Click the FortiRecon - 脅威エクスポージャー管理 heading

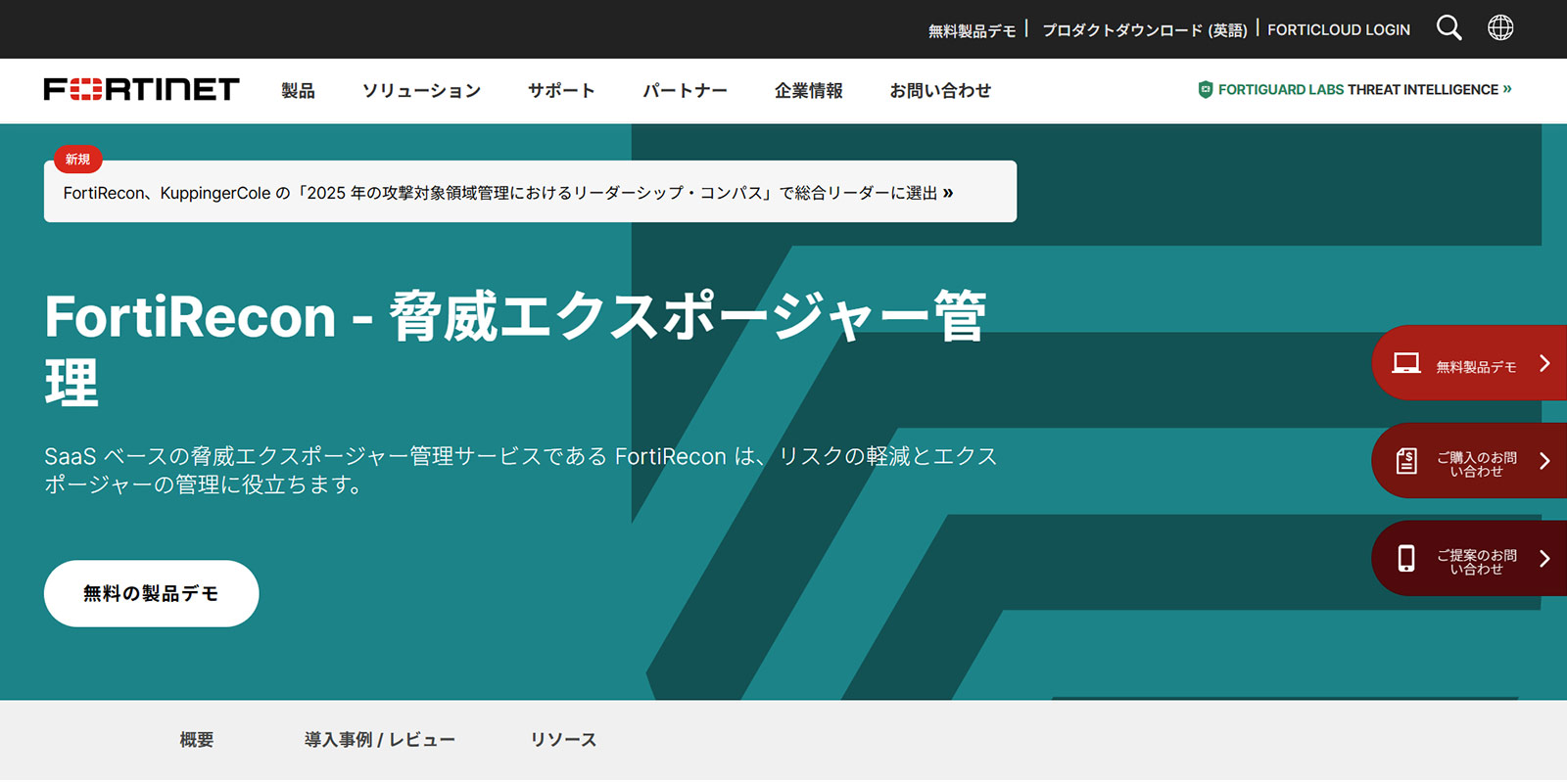tap(515, 347)
